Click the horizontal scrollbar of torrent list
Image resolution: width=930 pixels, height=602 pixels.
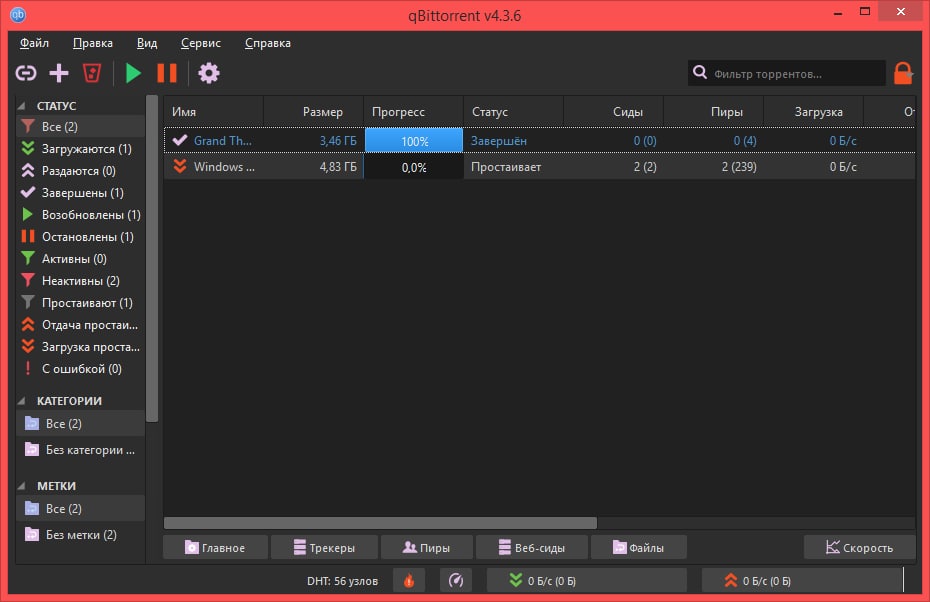pos(380,523)
